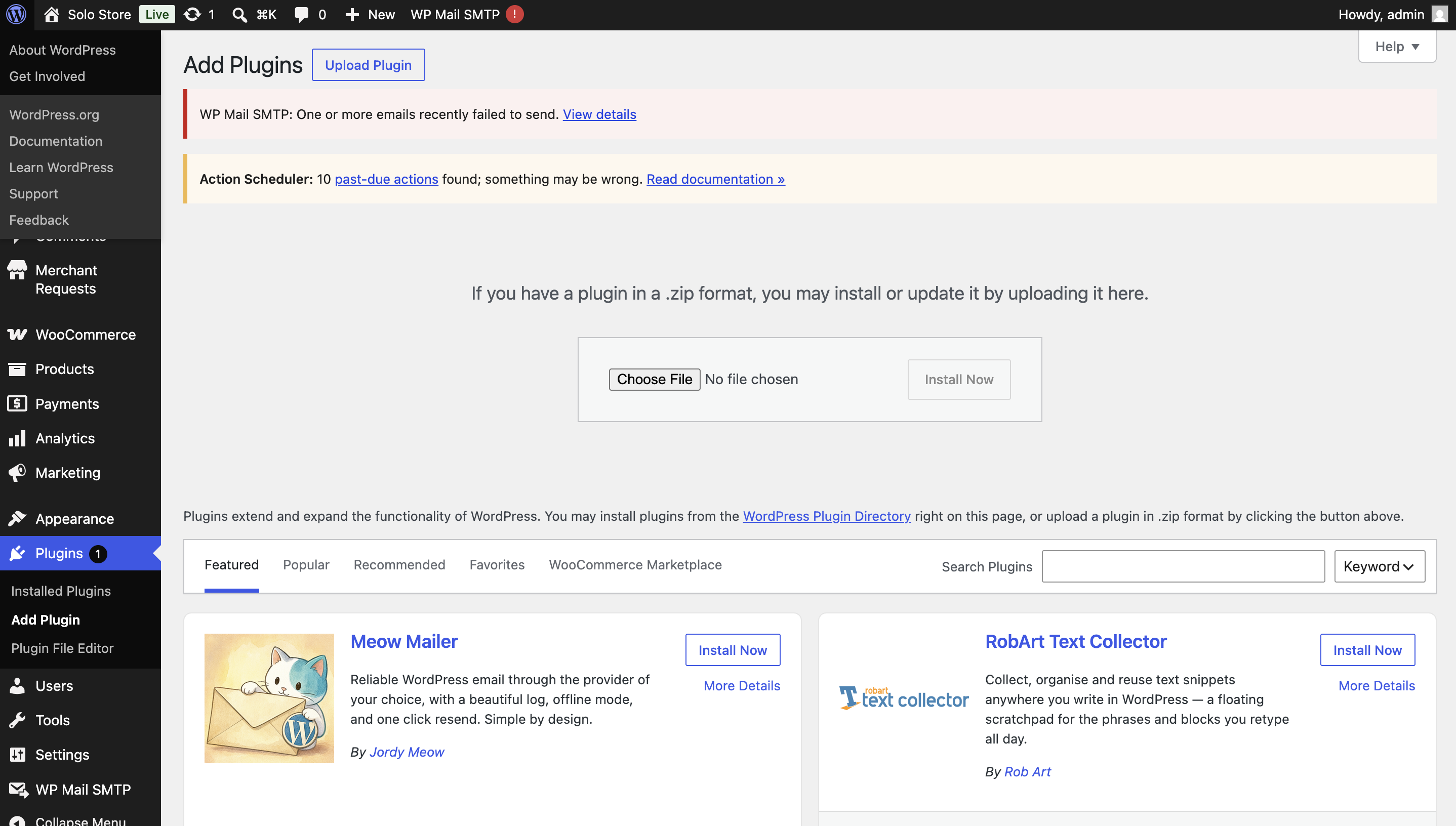This screenshot has width=1456, height=826.
Task: Open Learn WordPress menu entry
Action: [x=61, y=168]
